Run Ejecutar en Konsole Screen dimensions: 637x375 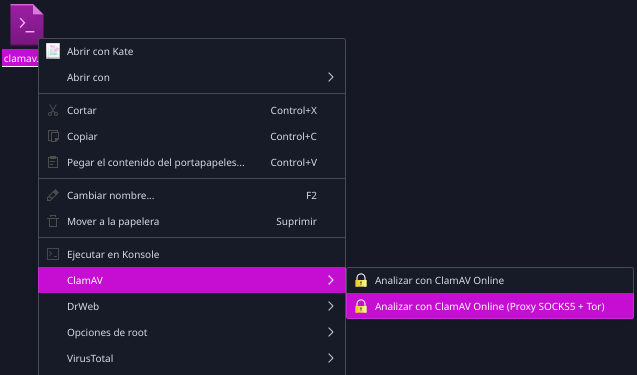coord(192,254)
